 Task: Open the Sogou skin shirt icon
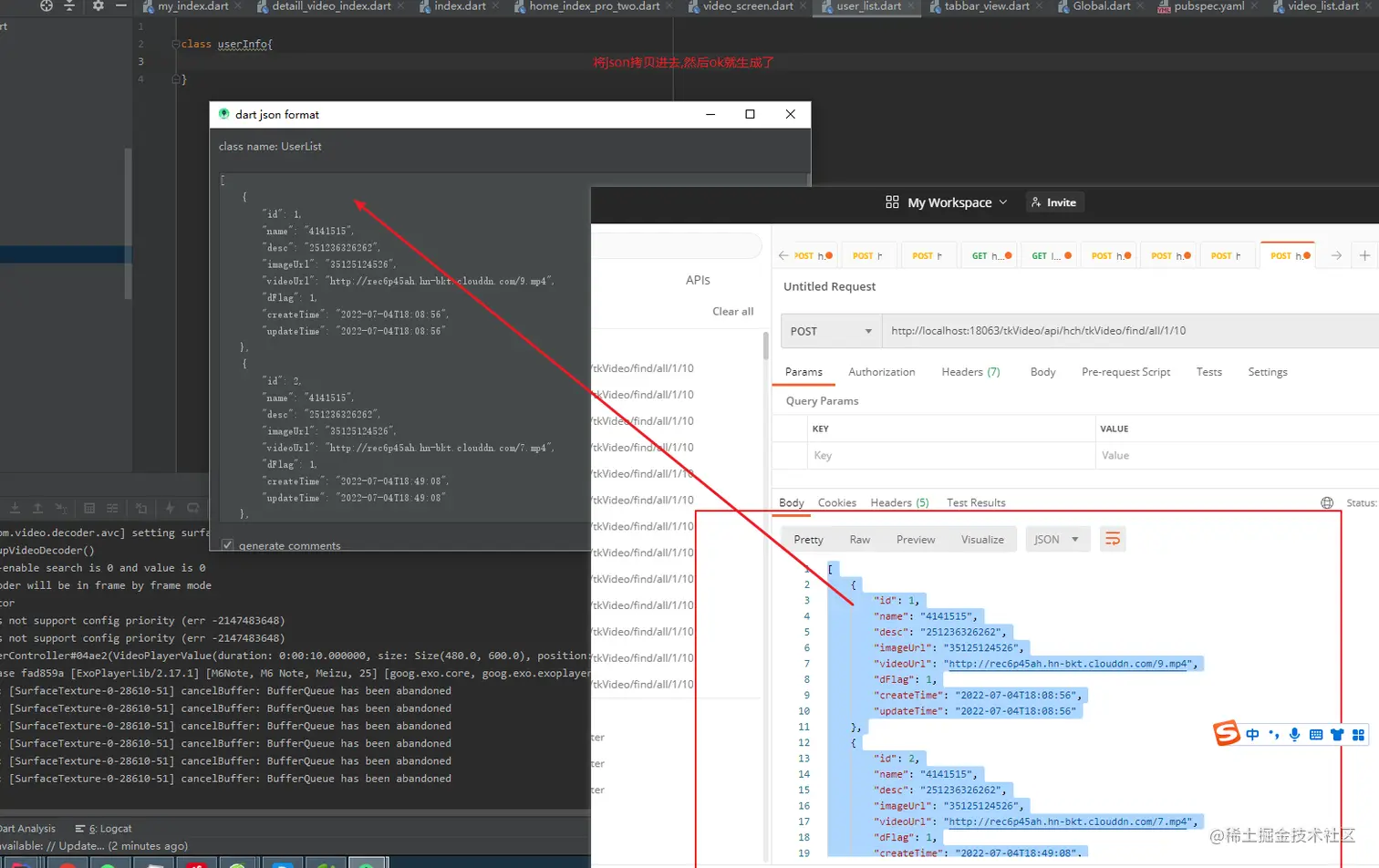coord(1337,735)
